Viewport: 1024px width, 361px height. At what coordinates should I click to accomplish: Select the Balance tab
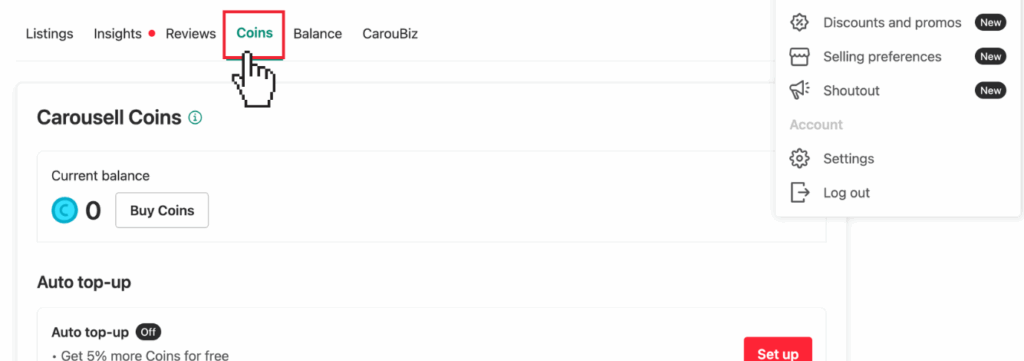(x=317, y=34)
